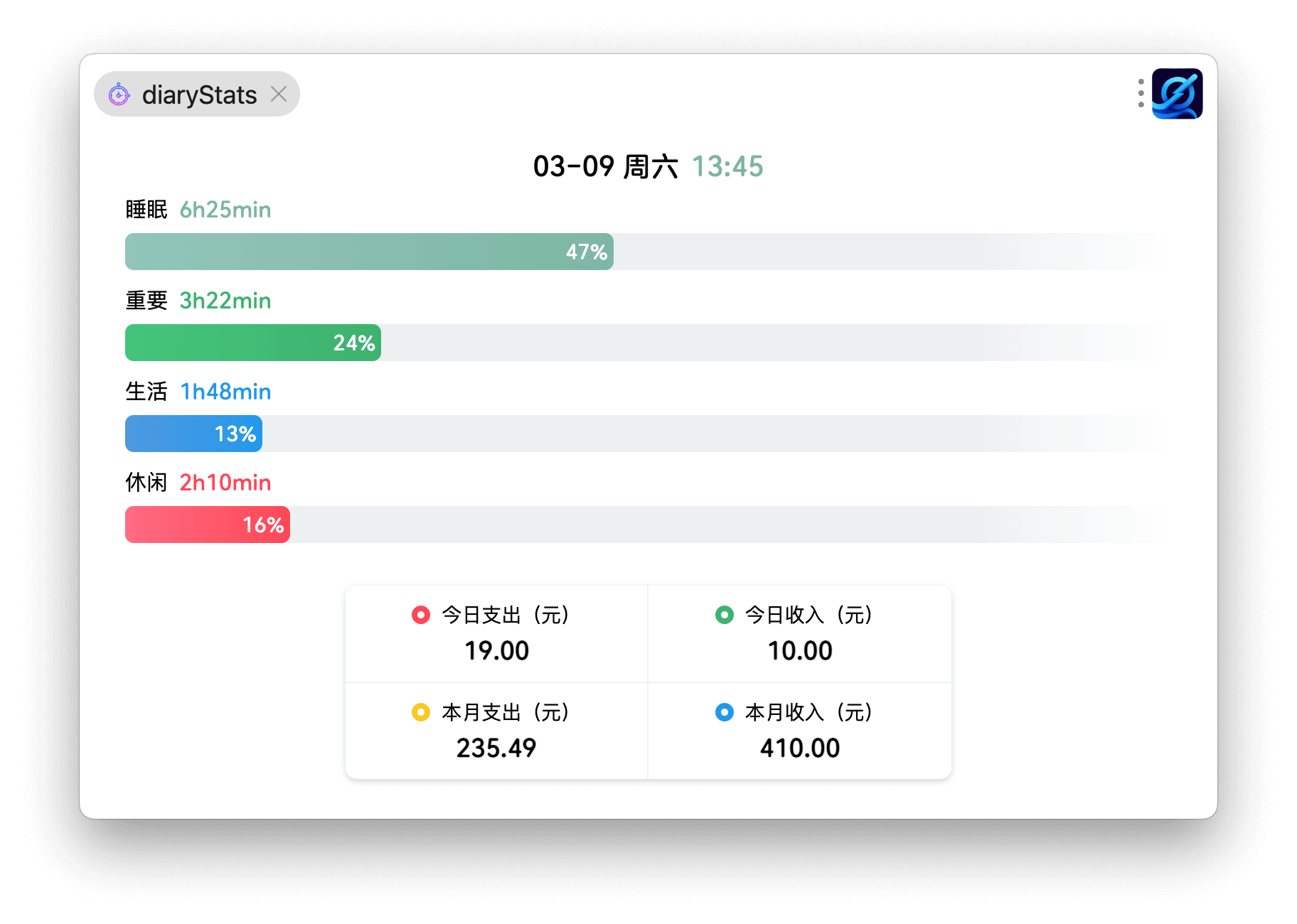Click the 47% sleep progress bar
The width and height of the screenshot is (1297, 924).
[x=369, y=251]
